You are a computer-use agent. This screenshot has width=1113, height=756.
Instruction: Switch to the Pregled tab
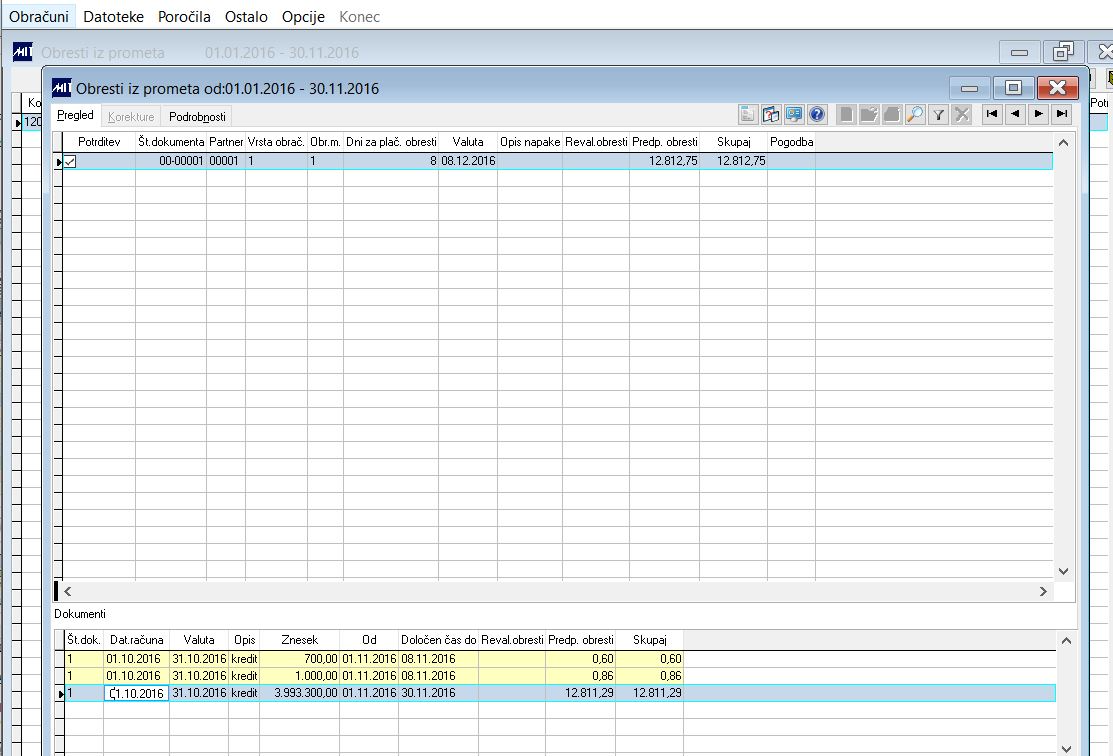[x=75, y=115]
